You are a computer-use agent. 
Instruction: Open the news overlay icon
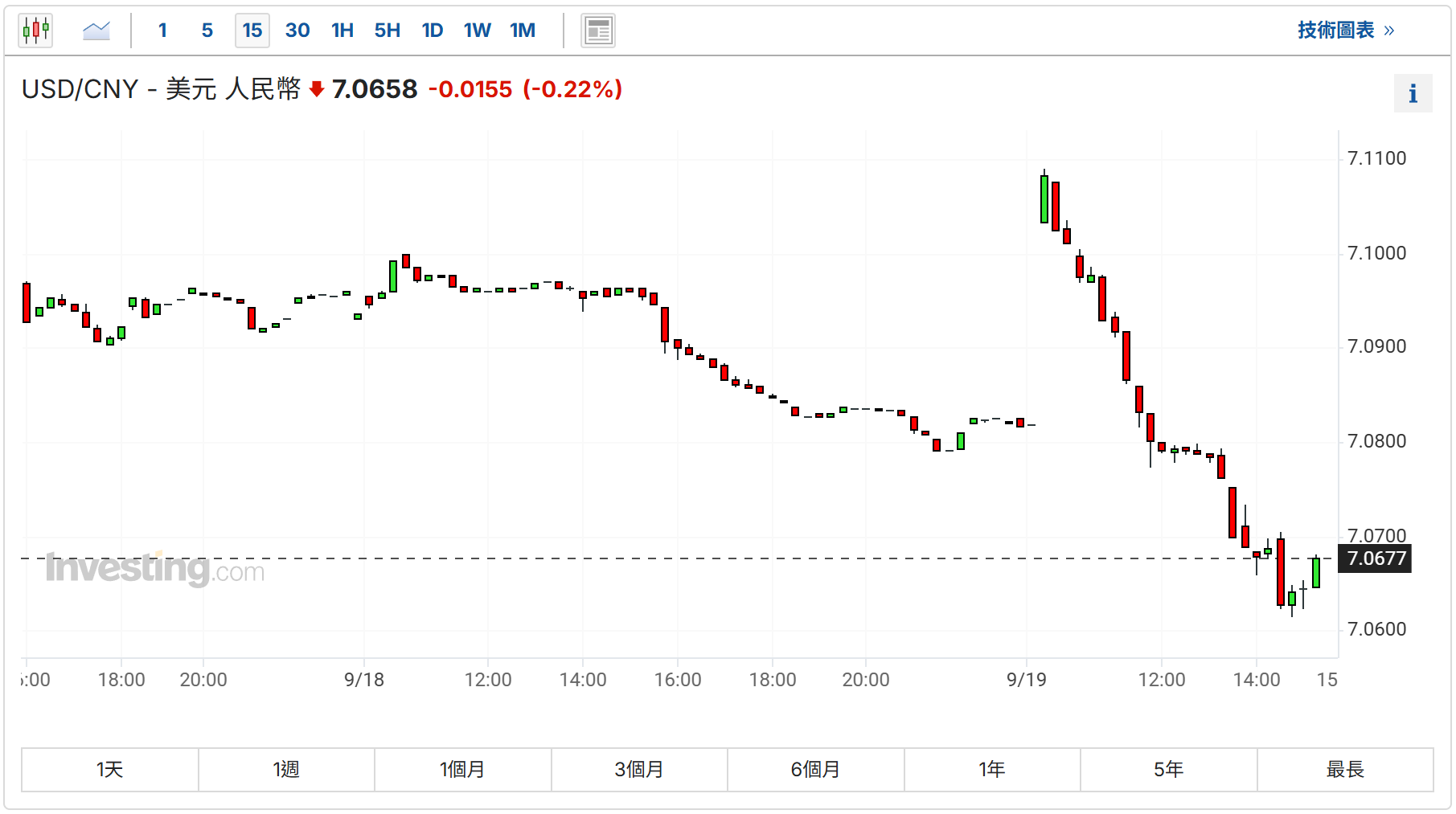[x=598, y=31]
